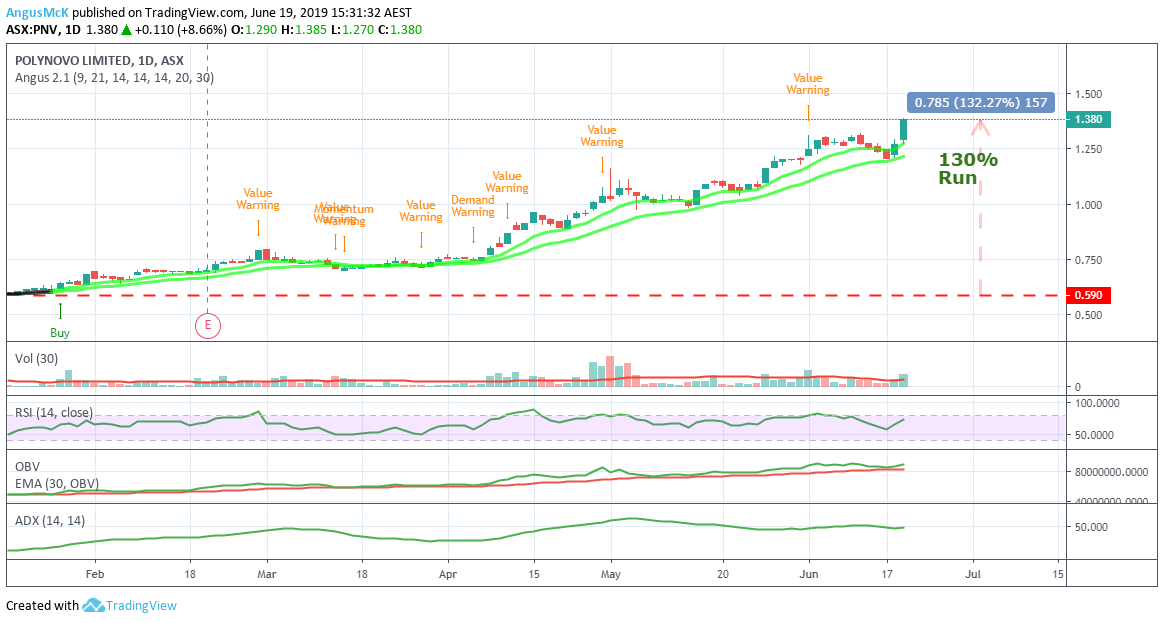Open the TradingView link at the bottom

click(141, 605)
